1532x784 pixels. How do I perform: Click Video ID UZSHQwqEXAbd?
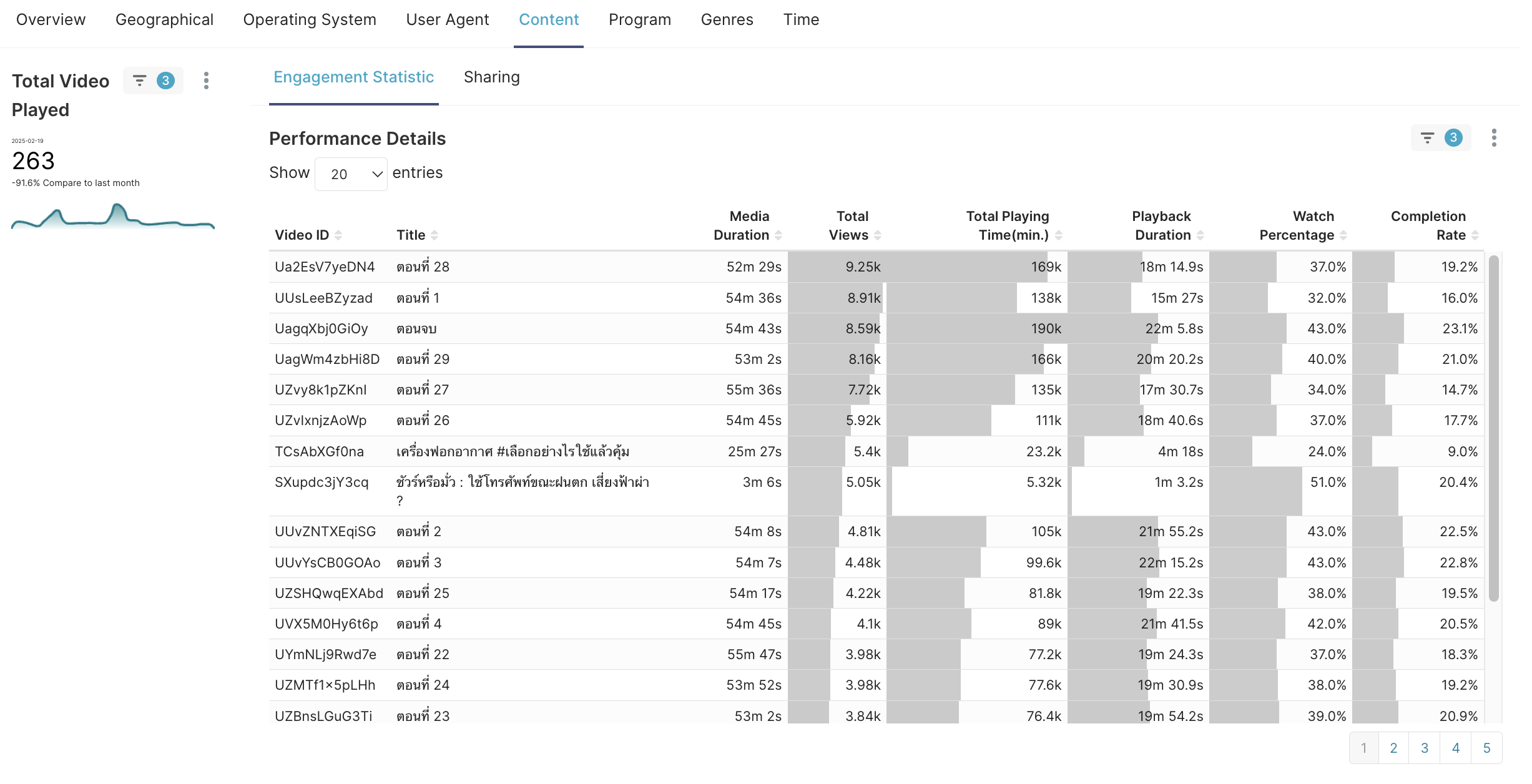pyautogui.click(x=329, y=594)
